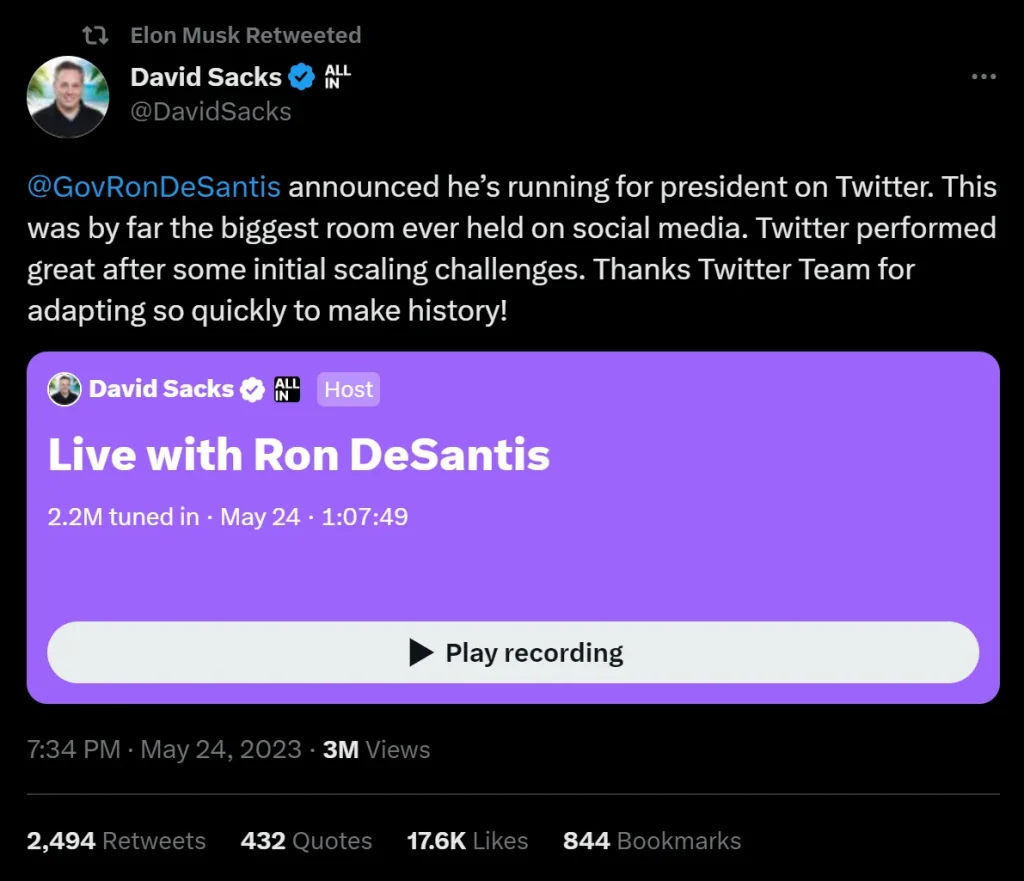View the 432 Quotes list
The image size is (1024, 881).
[x=306, y=841]
